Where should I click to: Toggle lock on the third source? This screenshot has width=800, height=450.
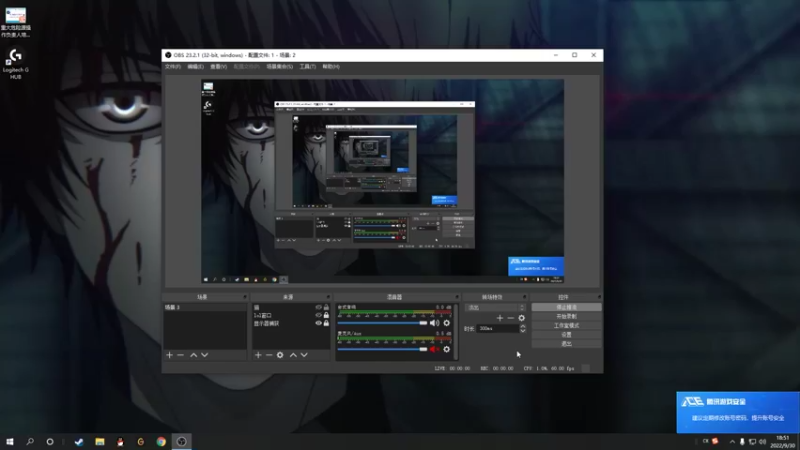click(326, 323)
